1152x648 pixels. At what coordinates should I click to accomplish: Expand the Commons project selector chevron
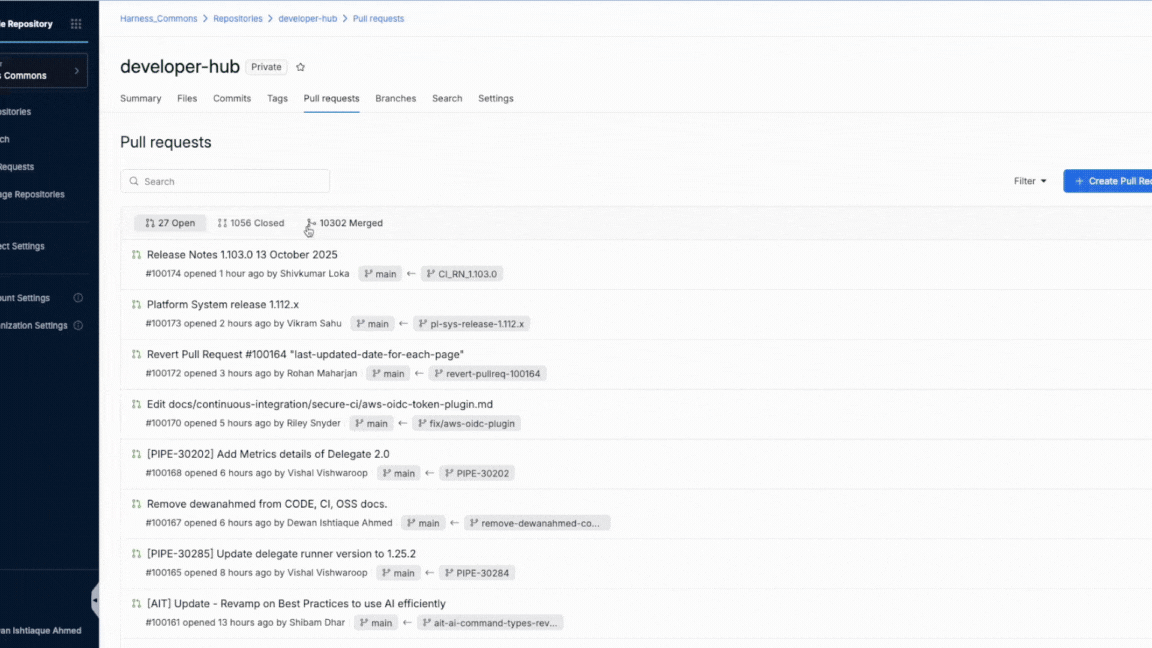point(76,71)
